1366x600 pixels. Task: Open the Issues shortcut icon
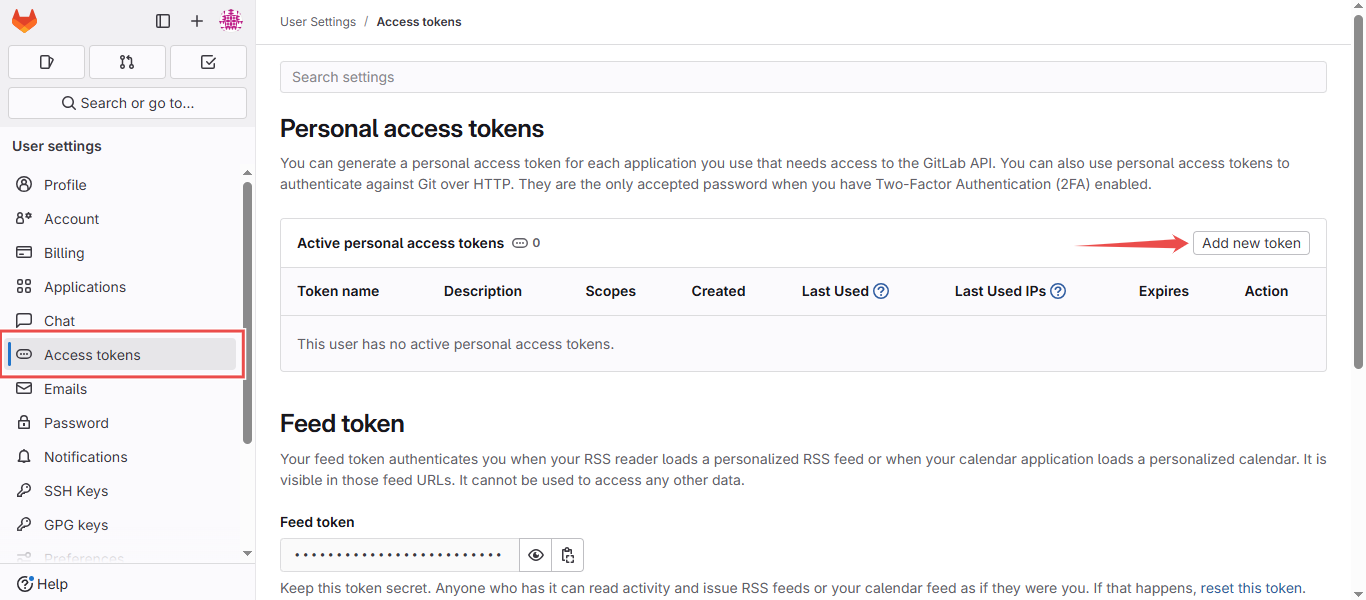46,61
